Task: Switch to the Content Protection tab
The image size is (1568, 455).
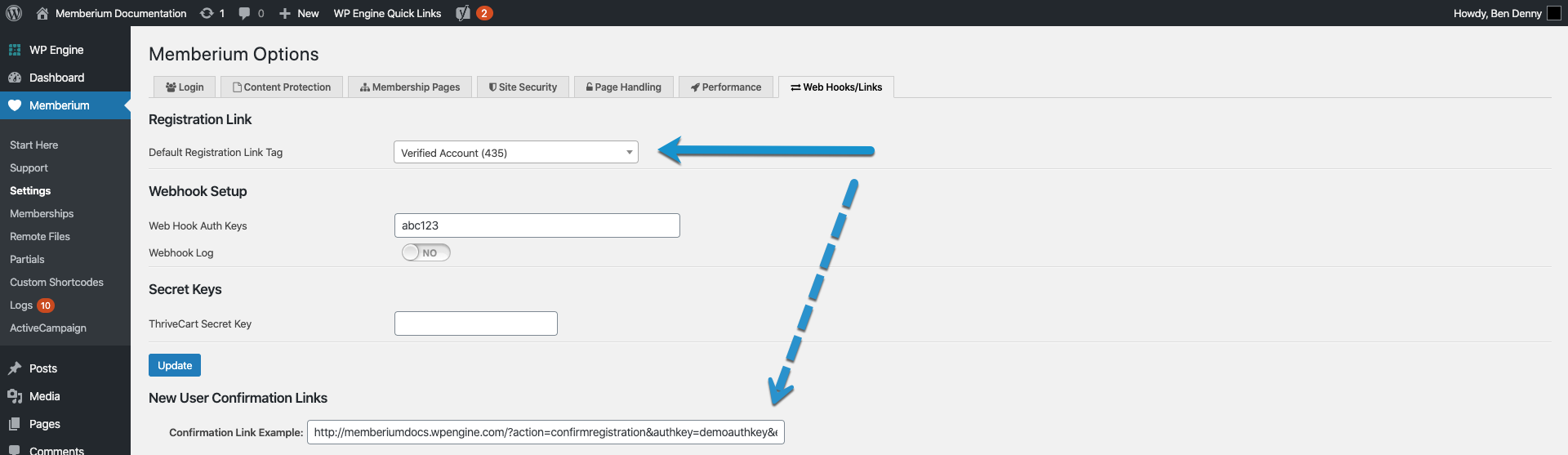Action: click(282, 87)
